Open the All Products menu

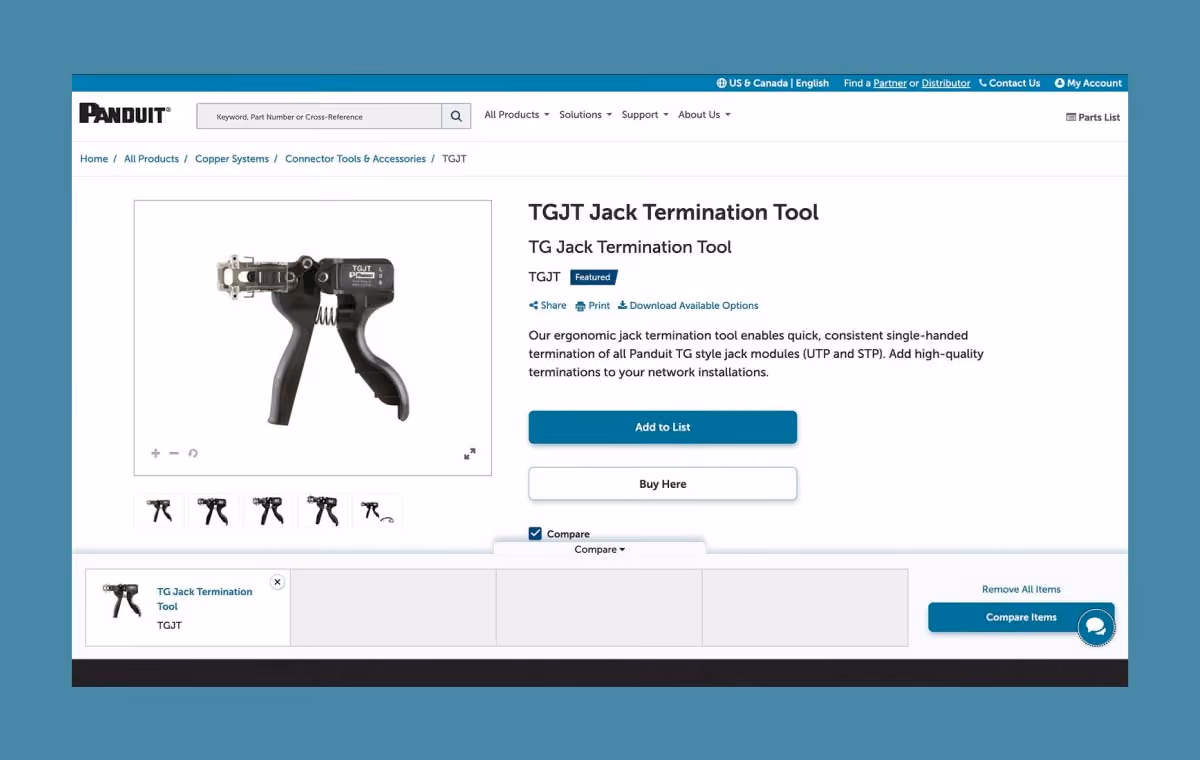[517, 115]
